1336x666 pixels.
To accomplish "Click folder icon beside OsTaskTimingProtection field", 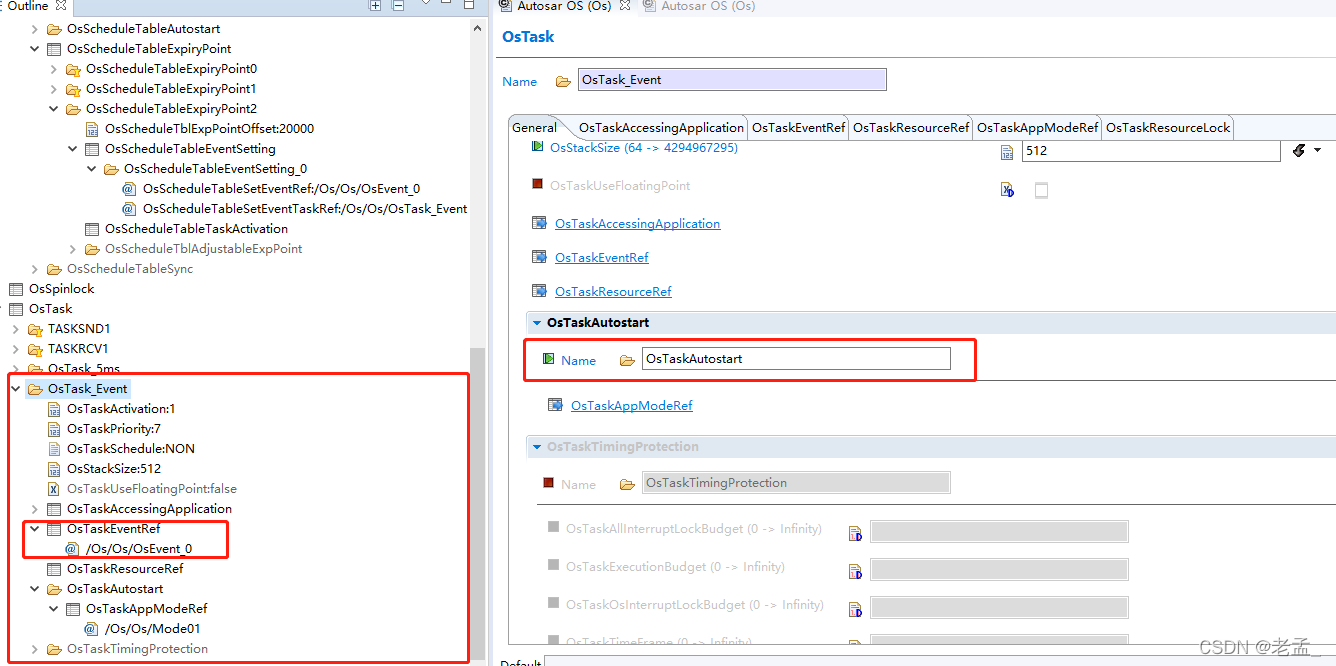I will (x=627, y=484).
